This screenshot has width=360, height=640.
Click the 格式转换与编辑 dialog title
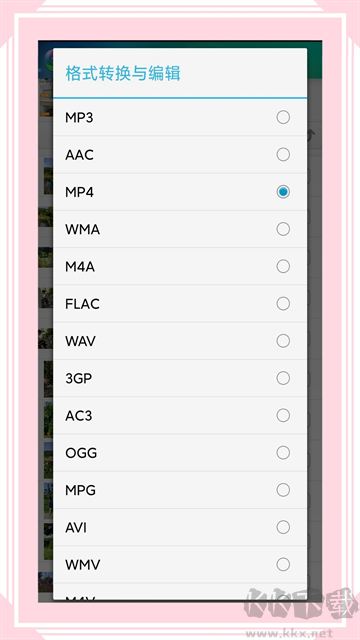(123, 73)
